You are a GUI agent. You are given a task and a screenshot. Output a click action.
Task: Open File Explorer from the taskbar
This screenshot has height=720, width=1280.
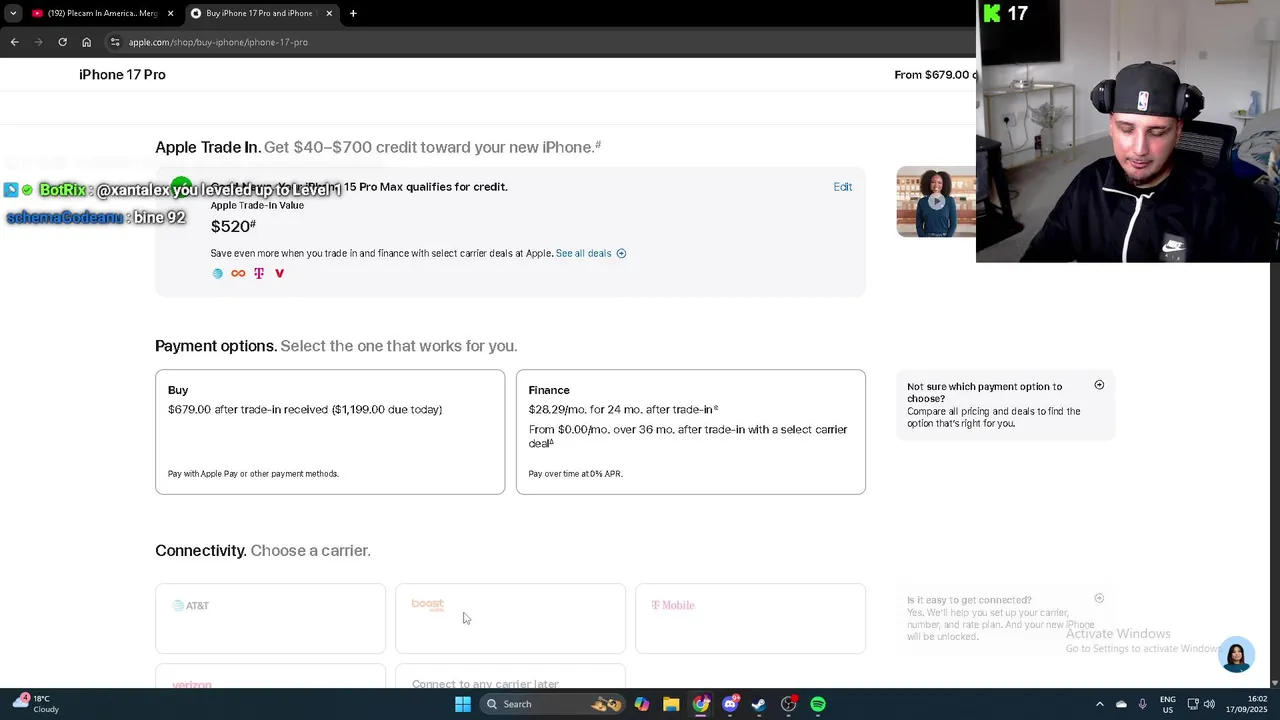pyautogui.click(x=671, y=704)
